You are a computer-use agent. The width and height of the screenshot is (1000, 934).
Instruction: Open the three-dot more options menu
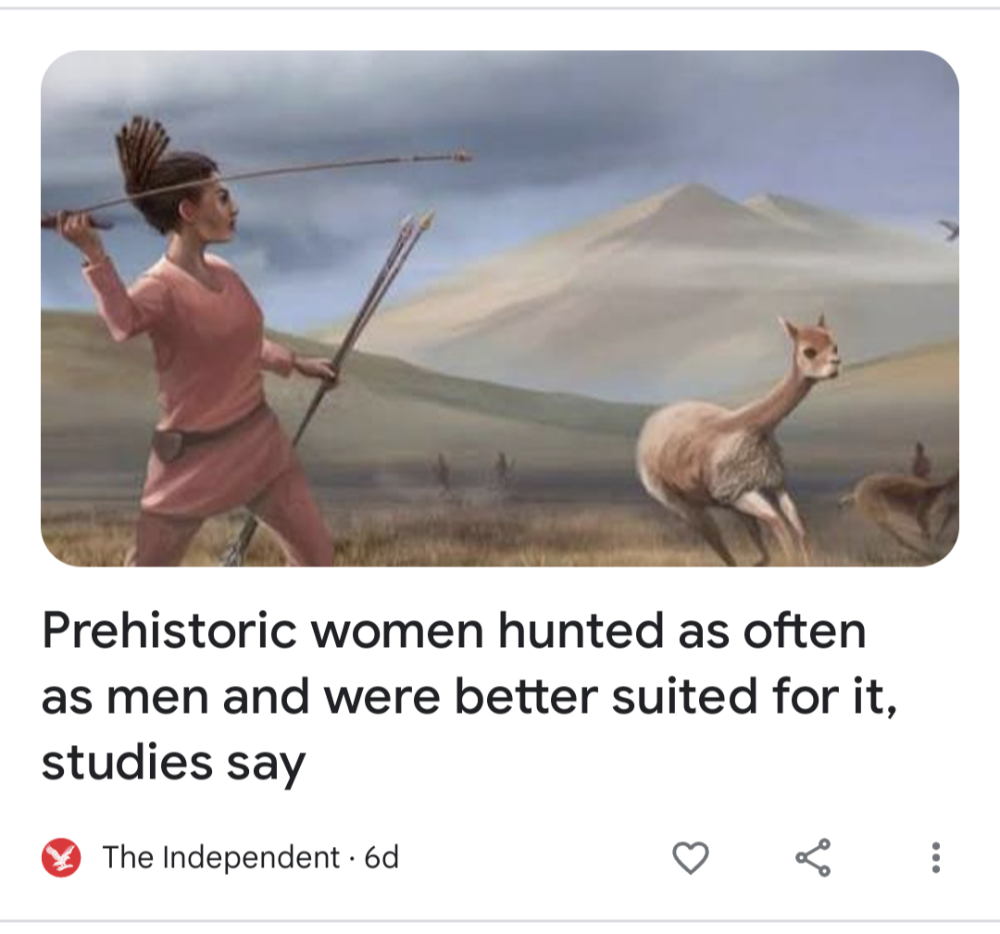coord(936,857)
